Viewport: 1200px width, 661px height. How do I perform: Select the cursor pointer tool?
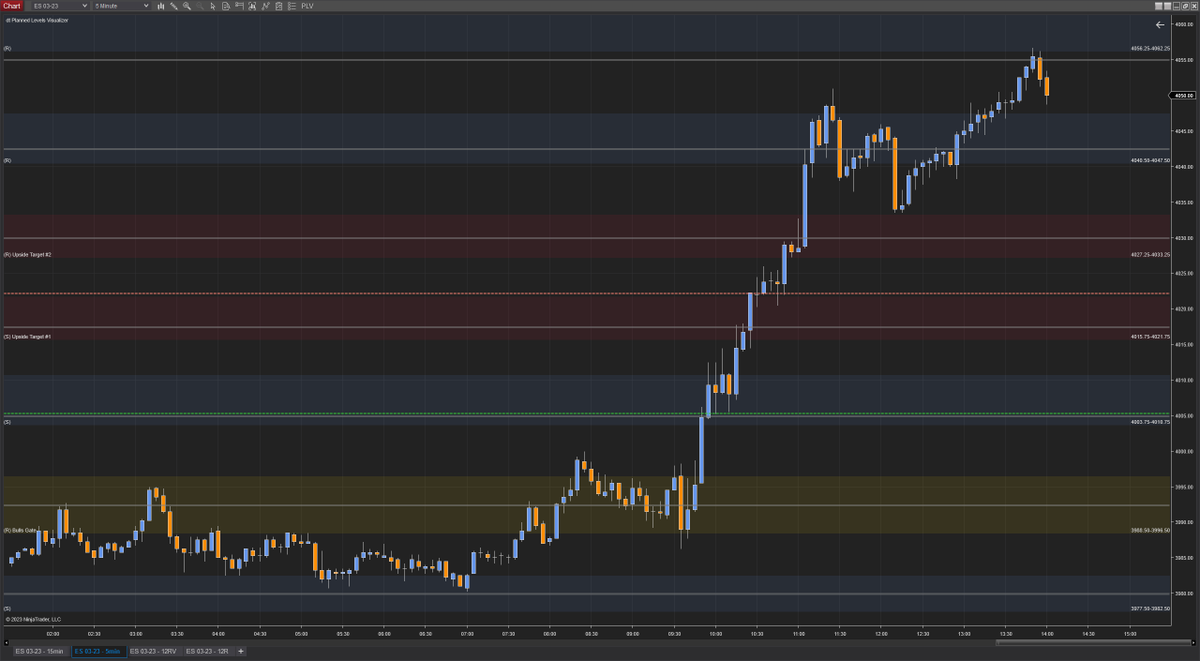pos(213,6)
